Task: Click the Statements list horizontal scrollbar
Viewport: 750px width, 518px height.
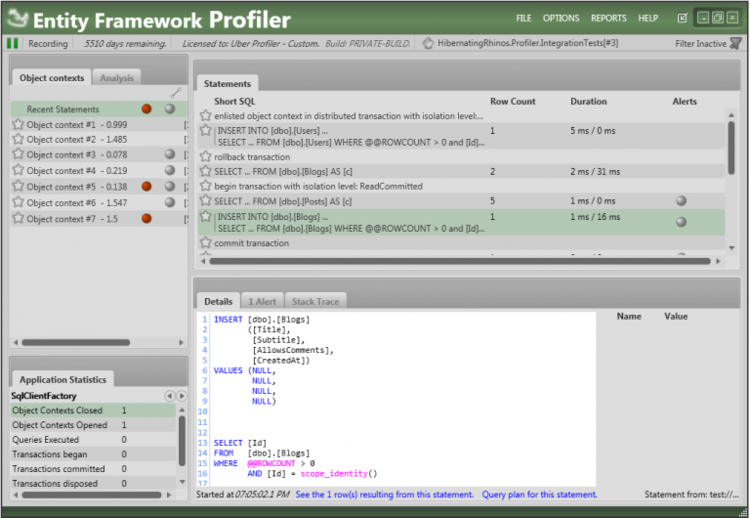Action: point(460,261)
